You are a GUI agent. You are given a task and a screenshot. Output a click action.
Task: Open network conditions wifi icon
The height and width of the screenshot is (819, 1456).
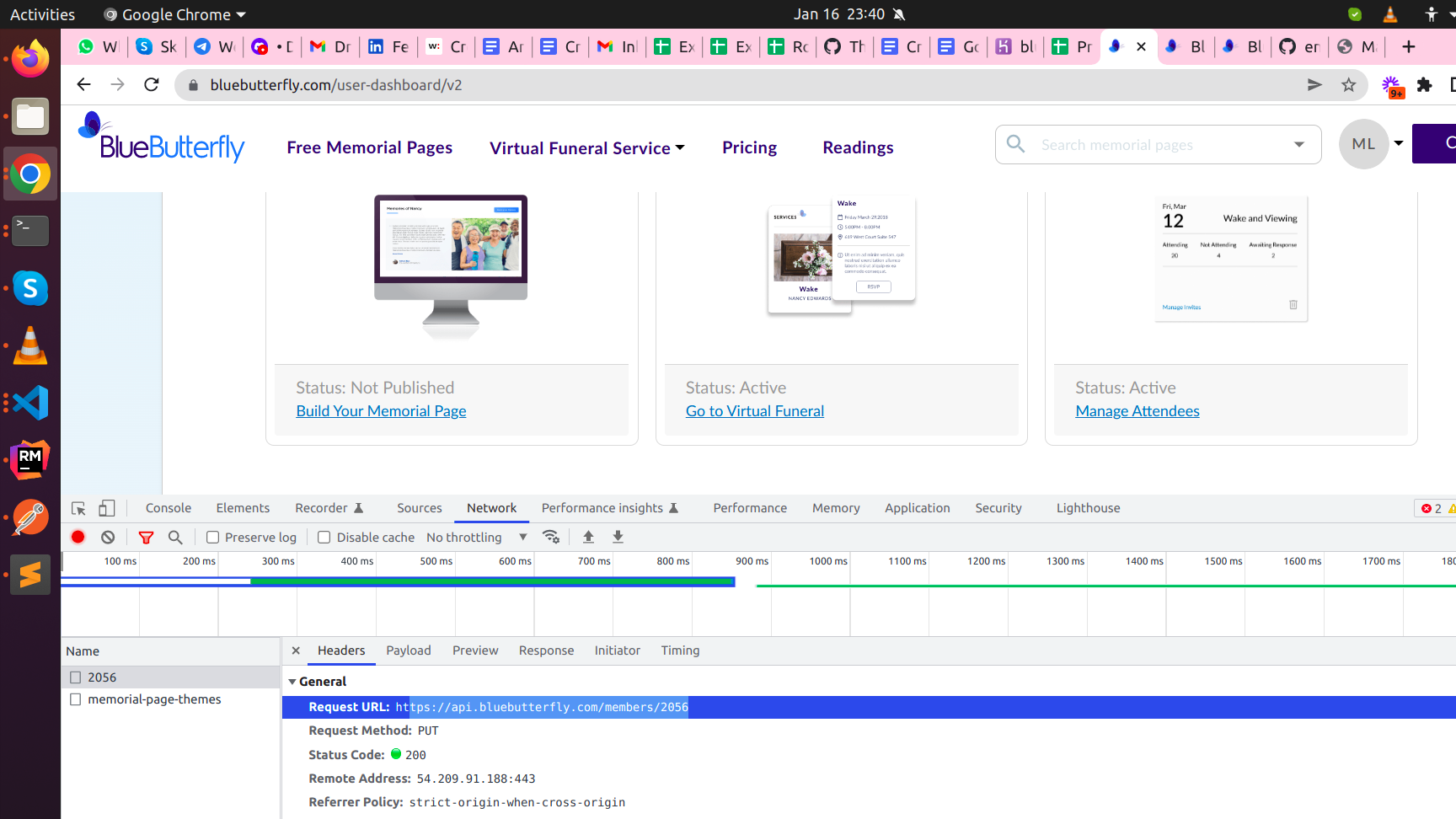point(551,537)
